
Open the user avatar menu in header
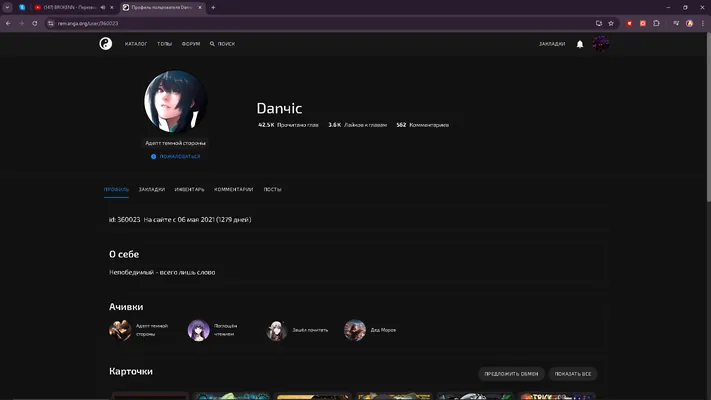[x=600, y=44]
